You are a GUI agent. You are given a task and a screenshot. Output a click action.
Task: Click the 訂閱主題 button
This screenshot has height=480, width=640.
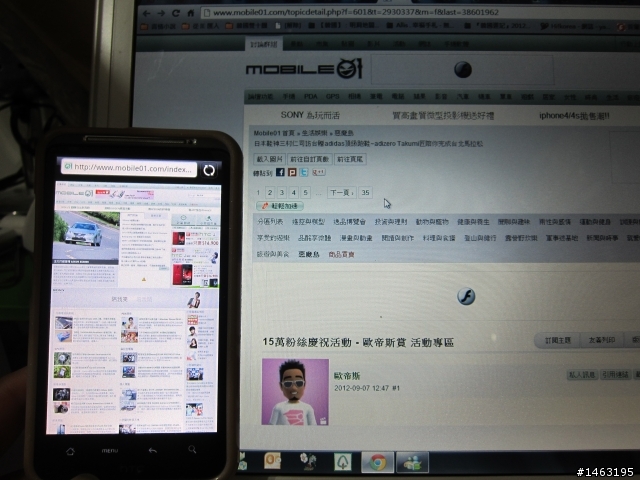pos(558,340)
